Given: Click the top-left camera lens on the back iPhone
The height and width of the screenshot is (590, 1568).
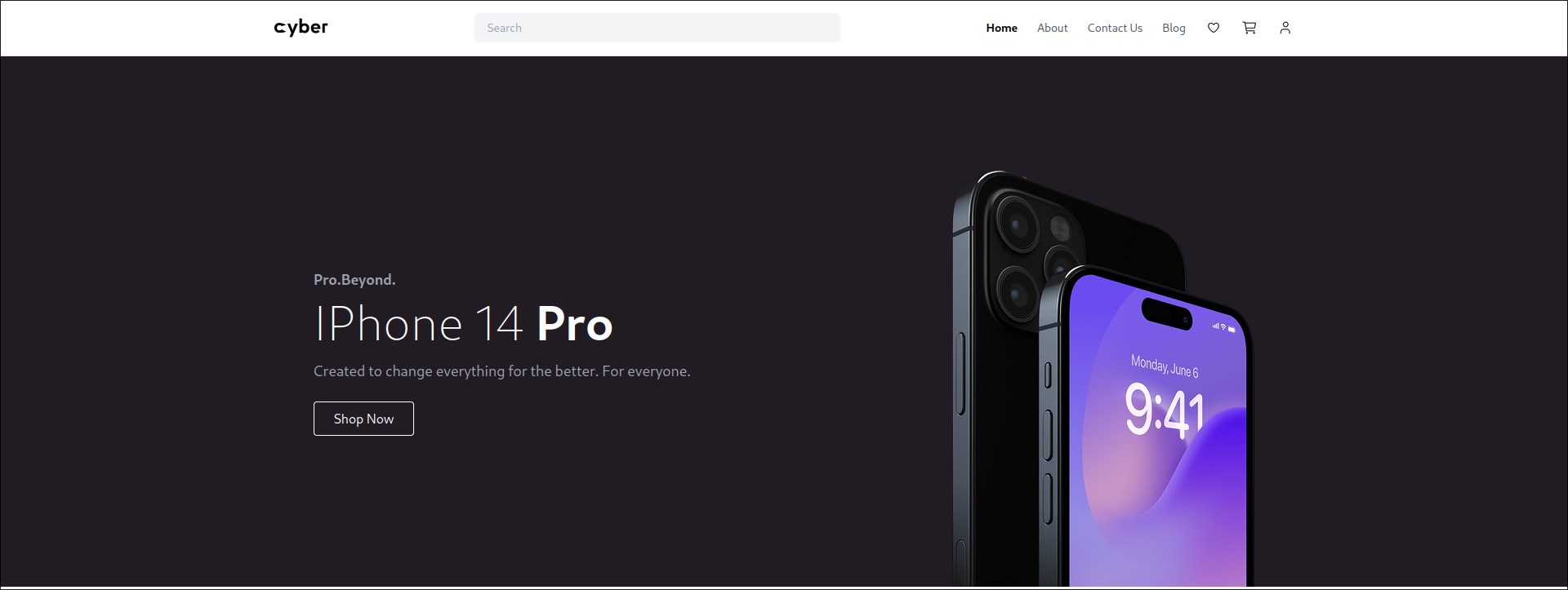Looking at the screenshot, I should tap(1018, 224).
